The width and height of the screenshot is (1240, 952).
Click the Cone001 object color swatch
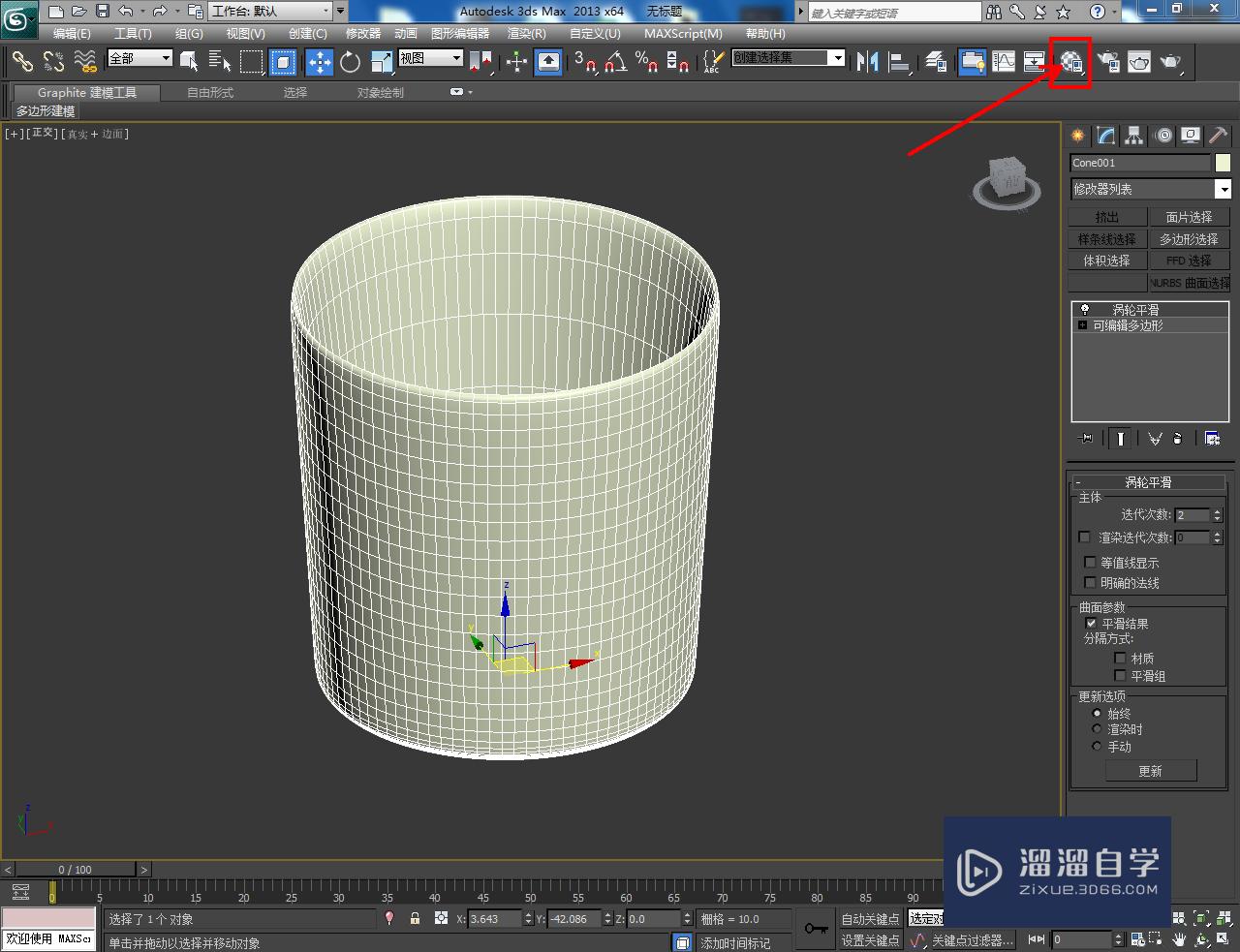pos(1223,163)
